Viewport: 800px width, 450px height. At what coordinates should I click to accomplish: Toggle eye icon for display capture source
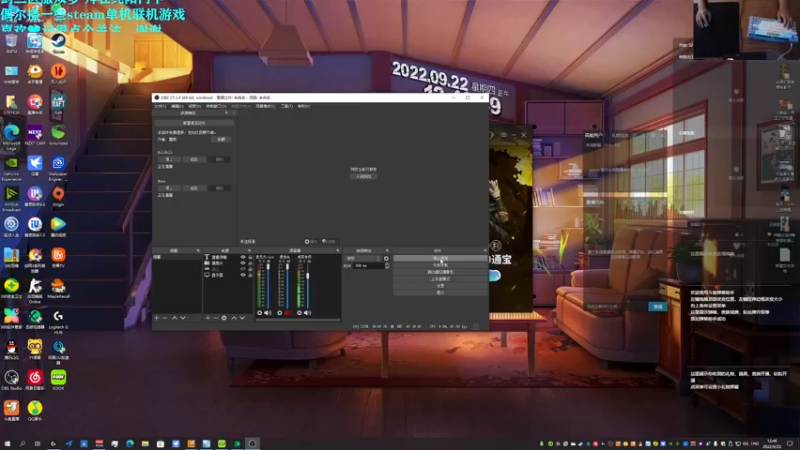point(243,274)
